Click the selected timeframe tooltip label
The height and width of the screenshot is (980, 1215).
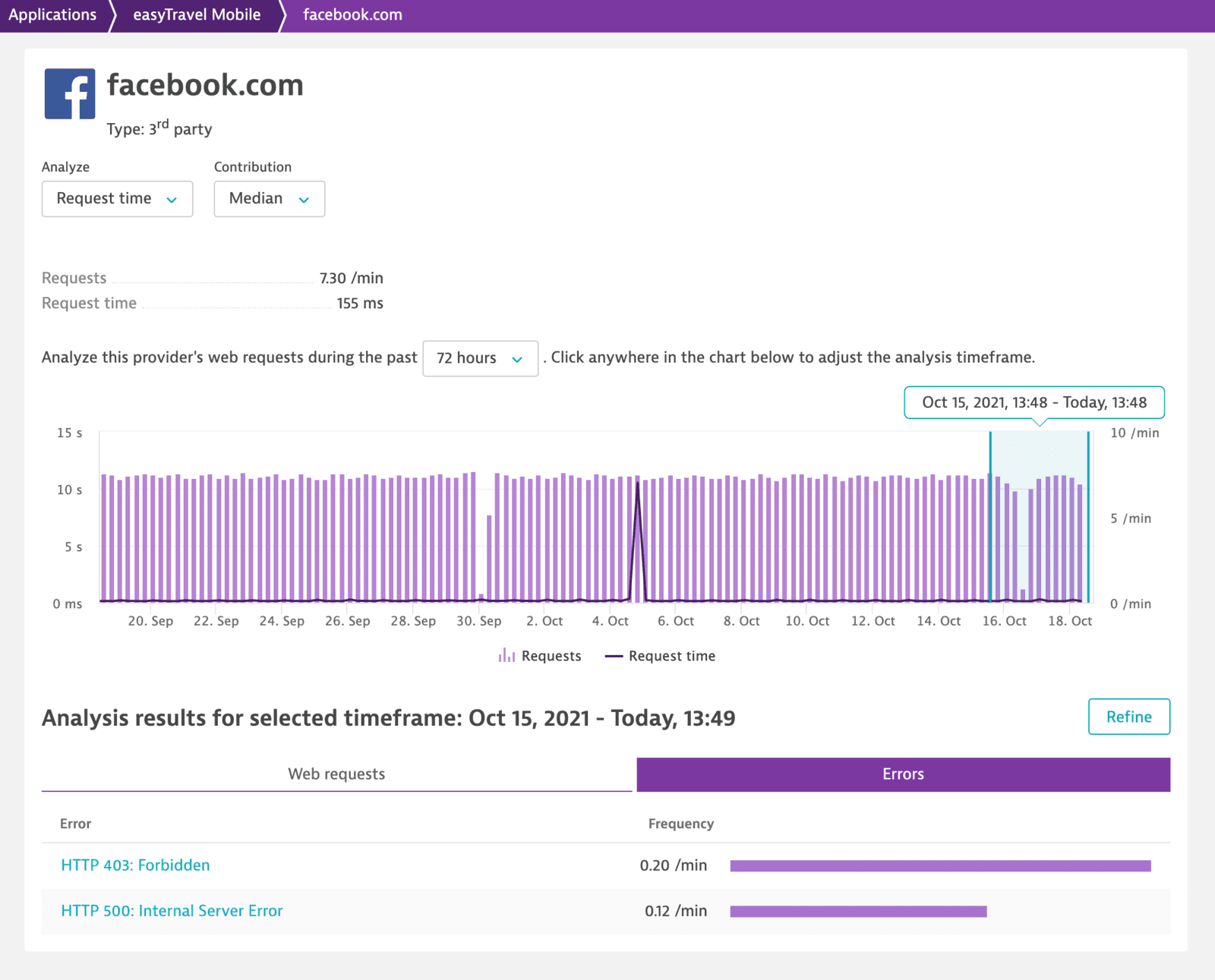click(x=1034, y=402)
